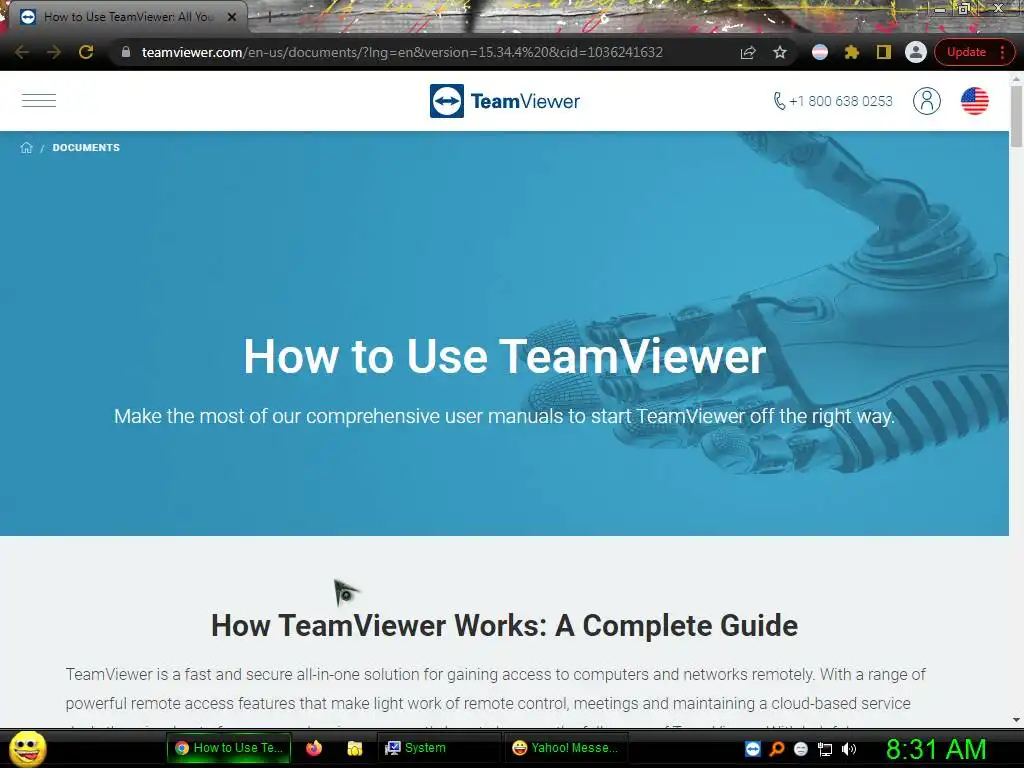Click the 8:31 AM clock
1024x768 pixels.
pos(936,748)
